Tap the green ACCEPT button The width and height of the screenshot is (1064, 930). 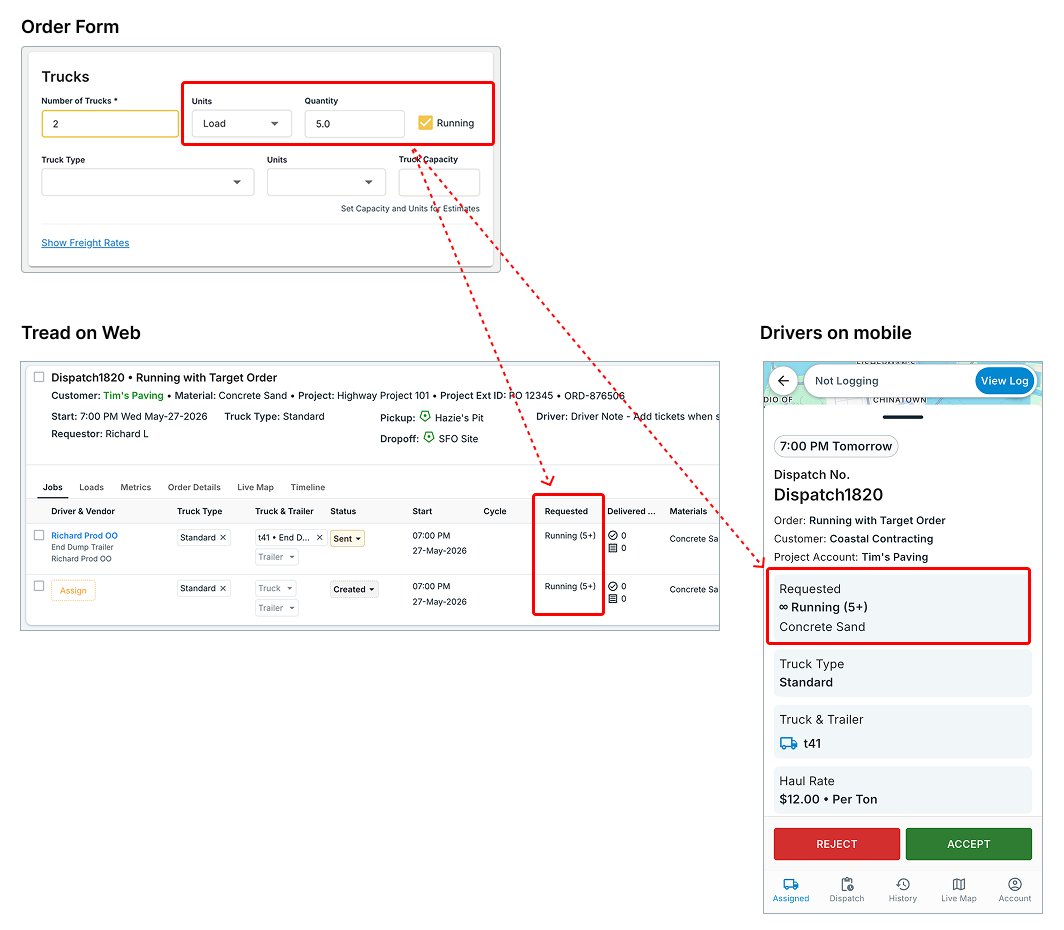[x=968, y=844]
